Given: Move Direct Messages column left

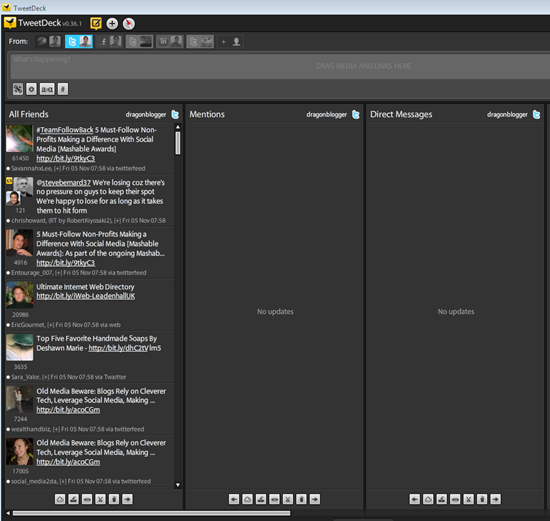Looking at the screenshot, I should point(415,499).
